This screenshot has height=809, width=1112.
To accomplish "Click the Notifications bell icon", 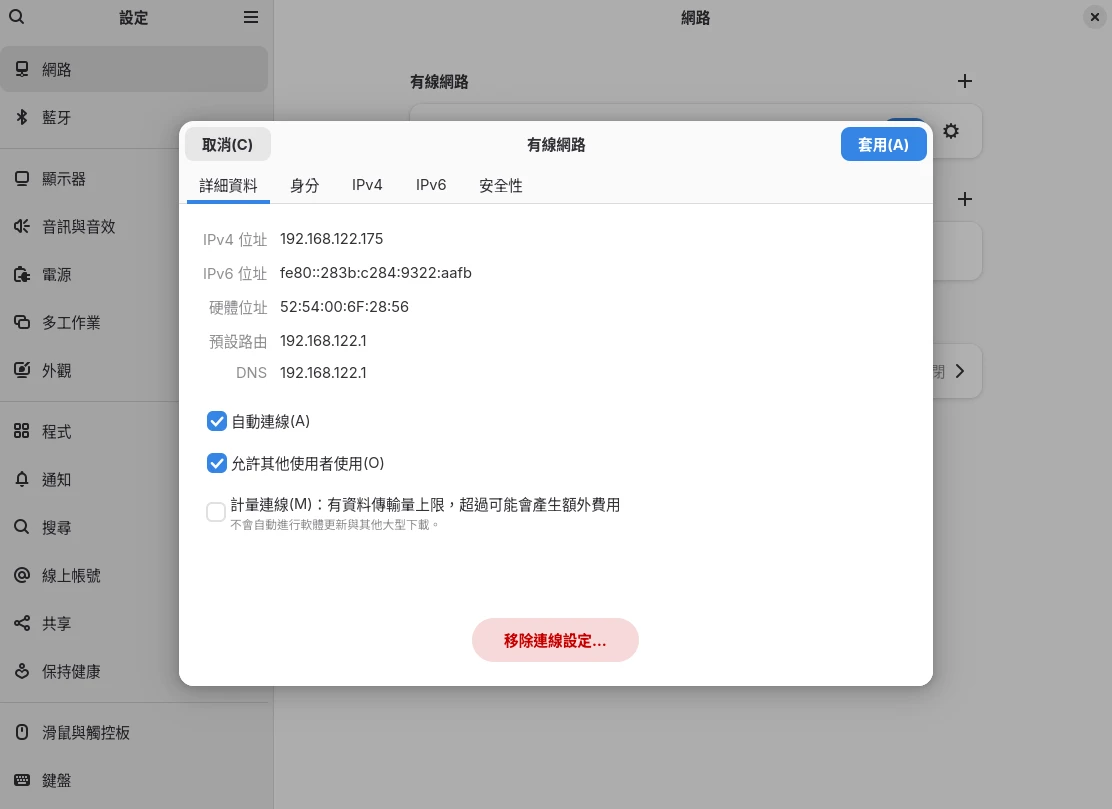I will (x=21, y=480).
